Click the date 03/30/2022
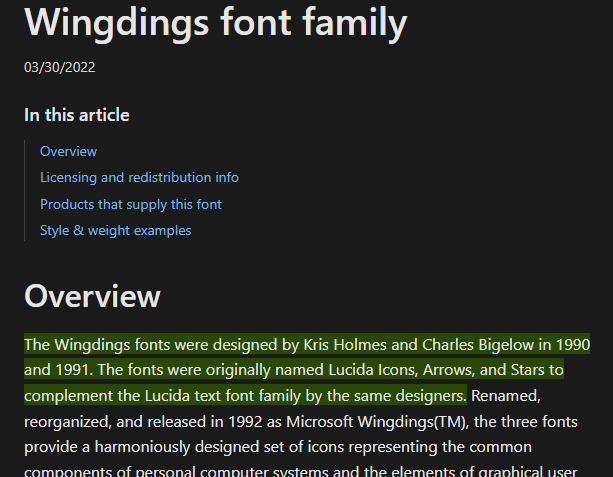This screenshot has height=477, width=613. pos(59,67)
